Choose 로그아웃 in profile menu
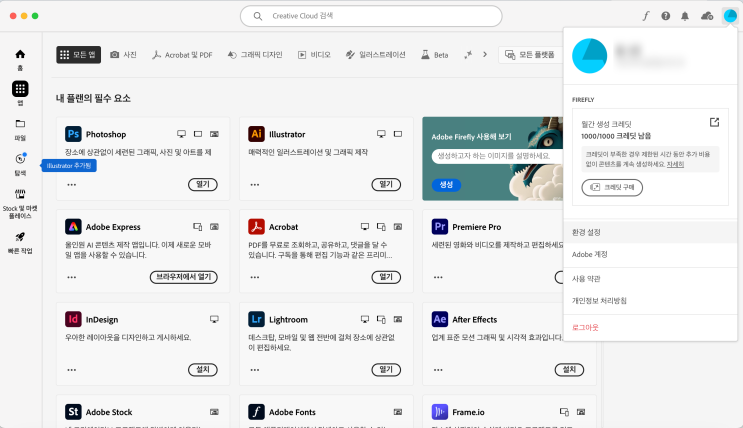Screen dimensions: 743x428 650,328
